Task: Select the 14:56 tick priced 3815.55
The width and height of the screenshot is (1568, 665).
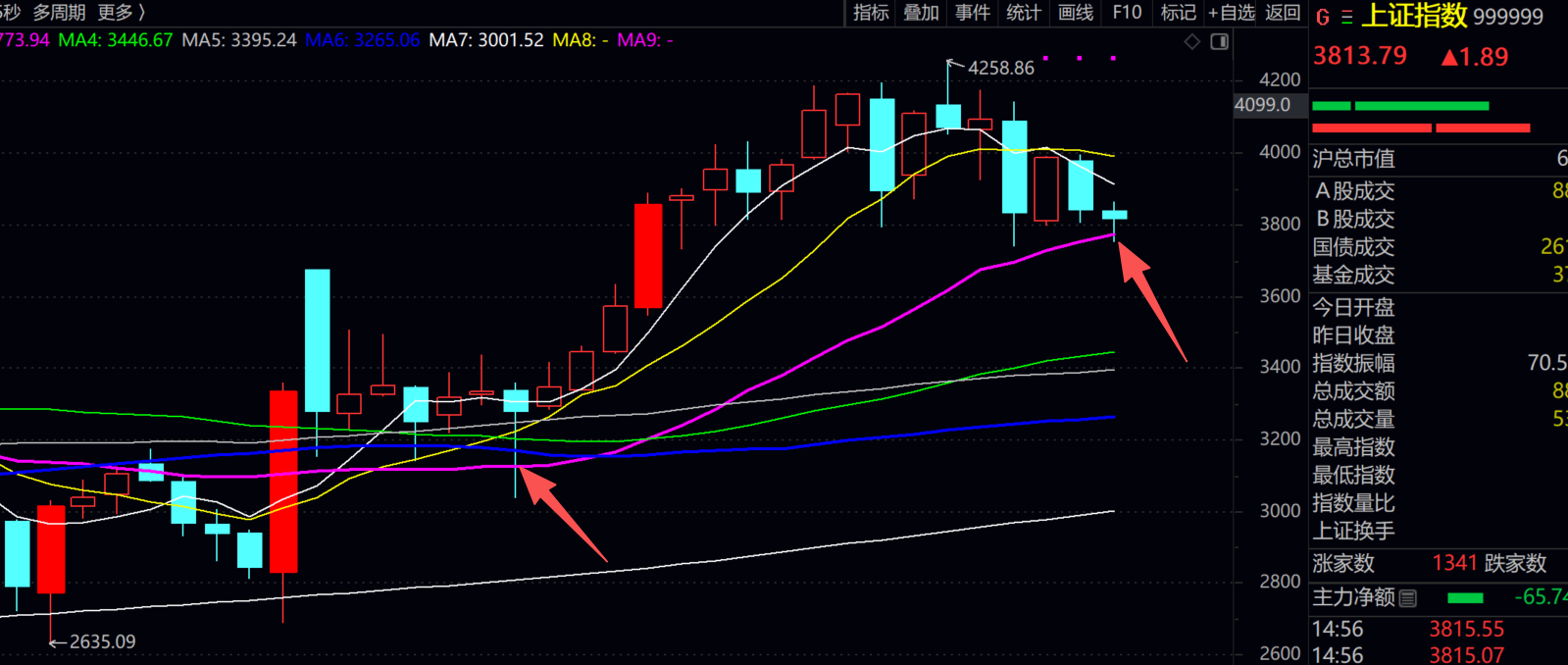Action: 1409,630
